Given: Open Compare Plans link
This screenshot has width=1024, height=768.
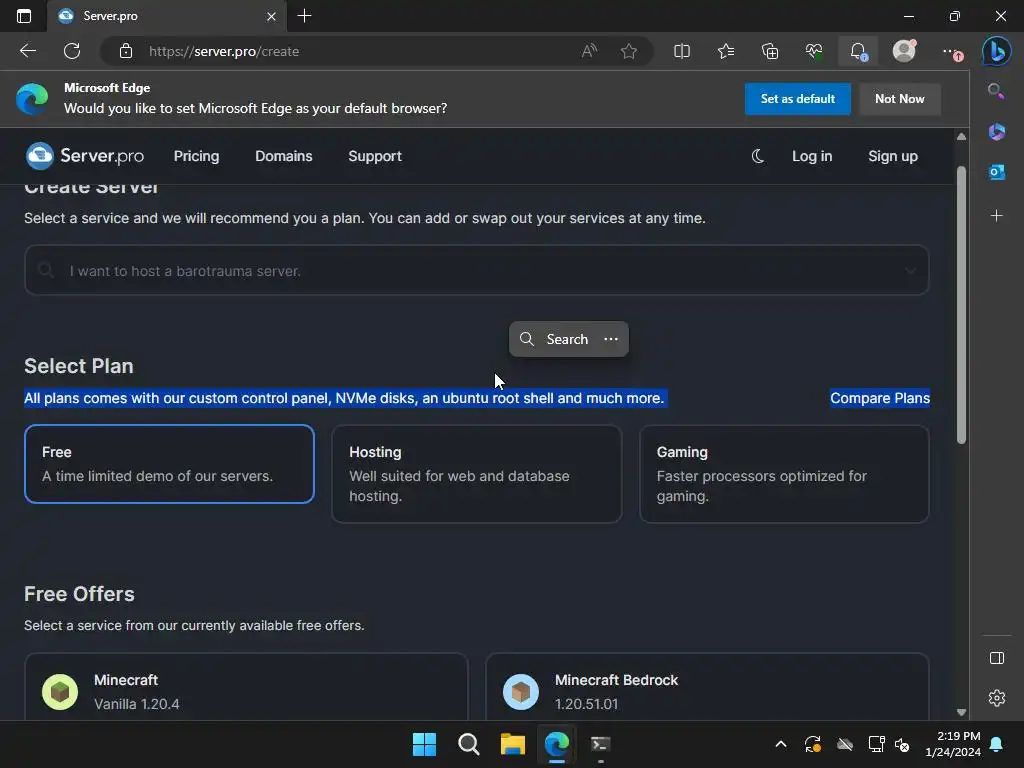Looking at the screenshot, I should click(880, 398).
